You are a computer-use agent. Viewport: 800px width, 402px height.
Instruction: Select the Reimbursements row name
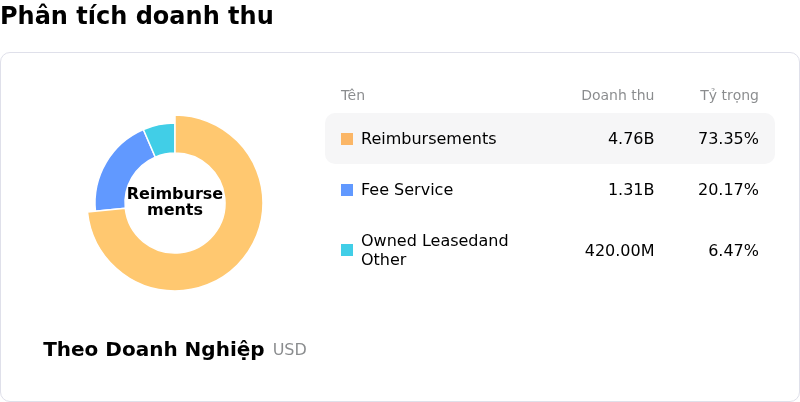click(x=428, y=139)
